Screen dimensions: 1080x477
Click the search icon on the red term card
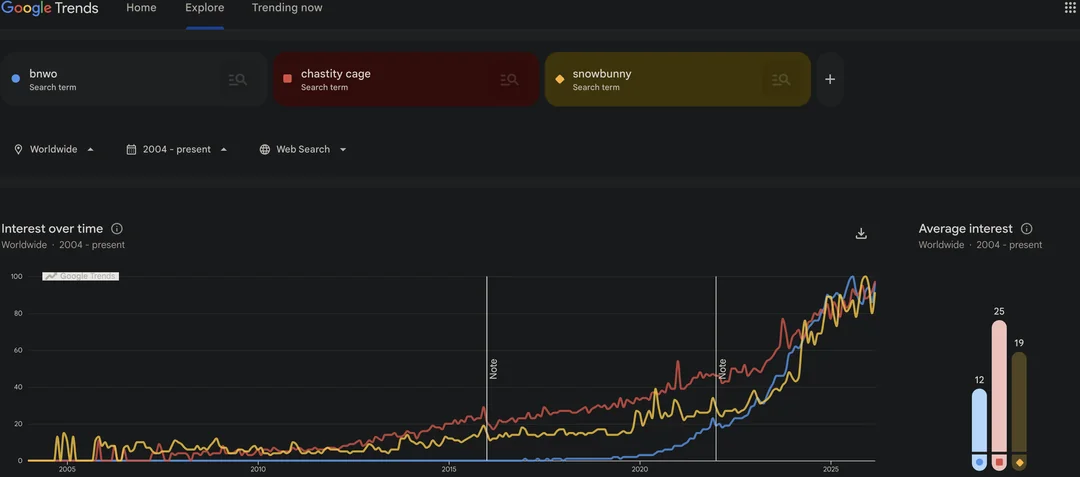point(509,80)
